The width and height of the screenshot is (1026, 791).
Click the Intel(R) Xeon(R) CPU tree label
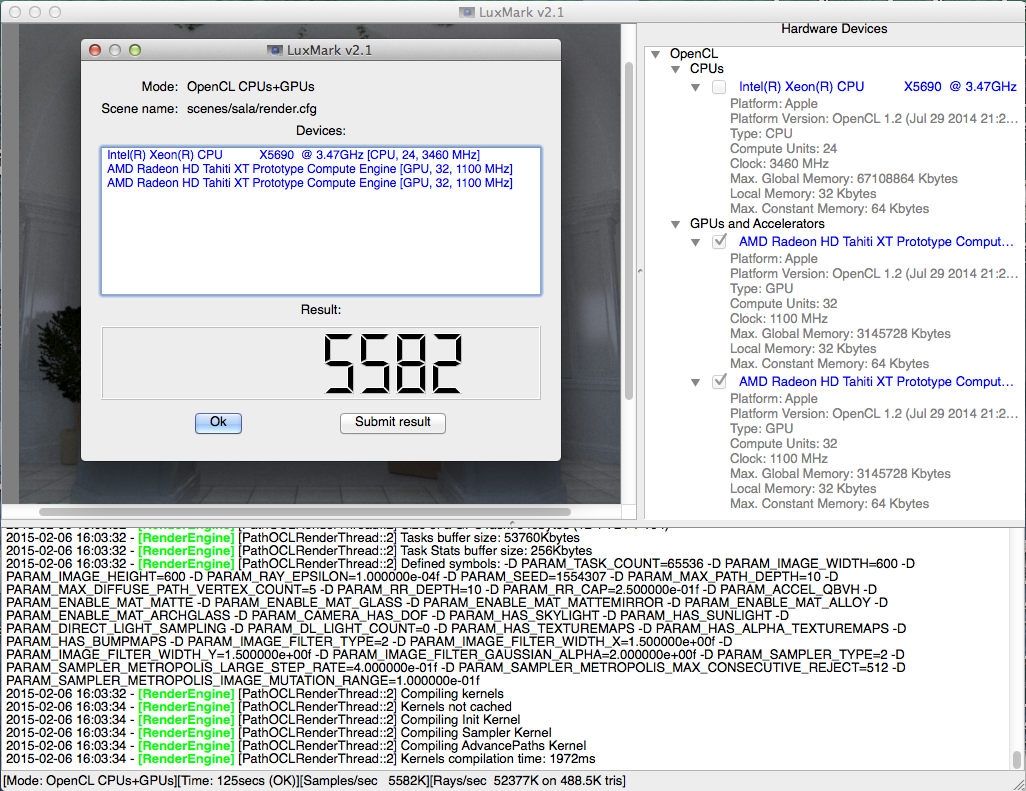[x=877, y=86]
